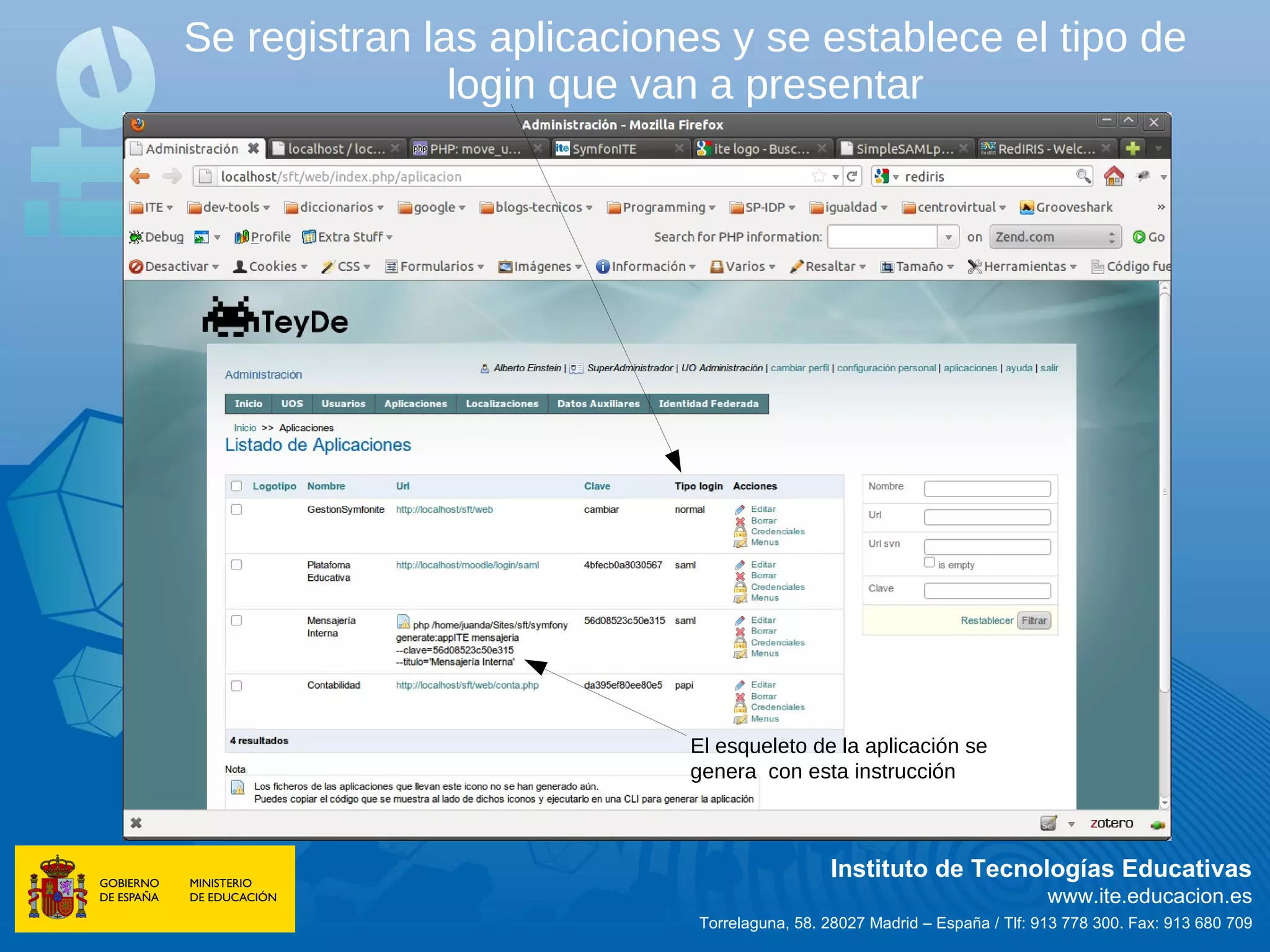This screenshot has width=1270, height=952.
Task: Open the Usuarios navigation menu
Action: pos(344,403)
